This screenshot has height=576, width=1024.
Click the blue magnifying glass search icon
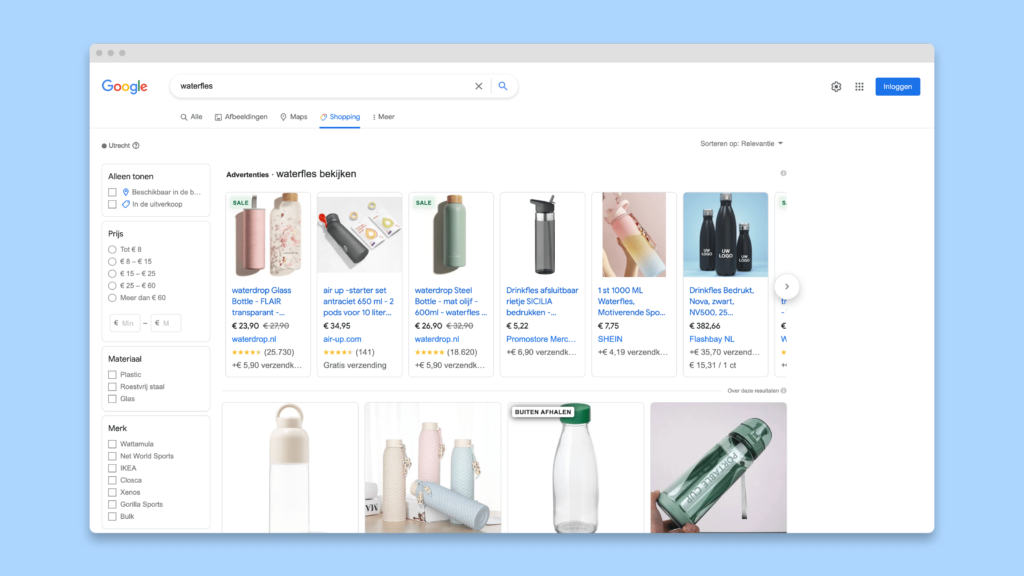[x=503, y=86]
